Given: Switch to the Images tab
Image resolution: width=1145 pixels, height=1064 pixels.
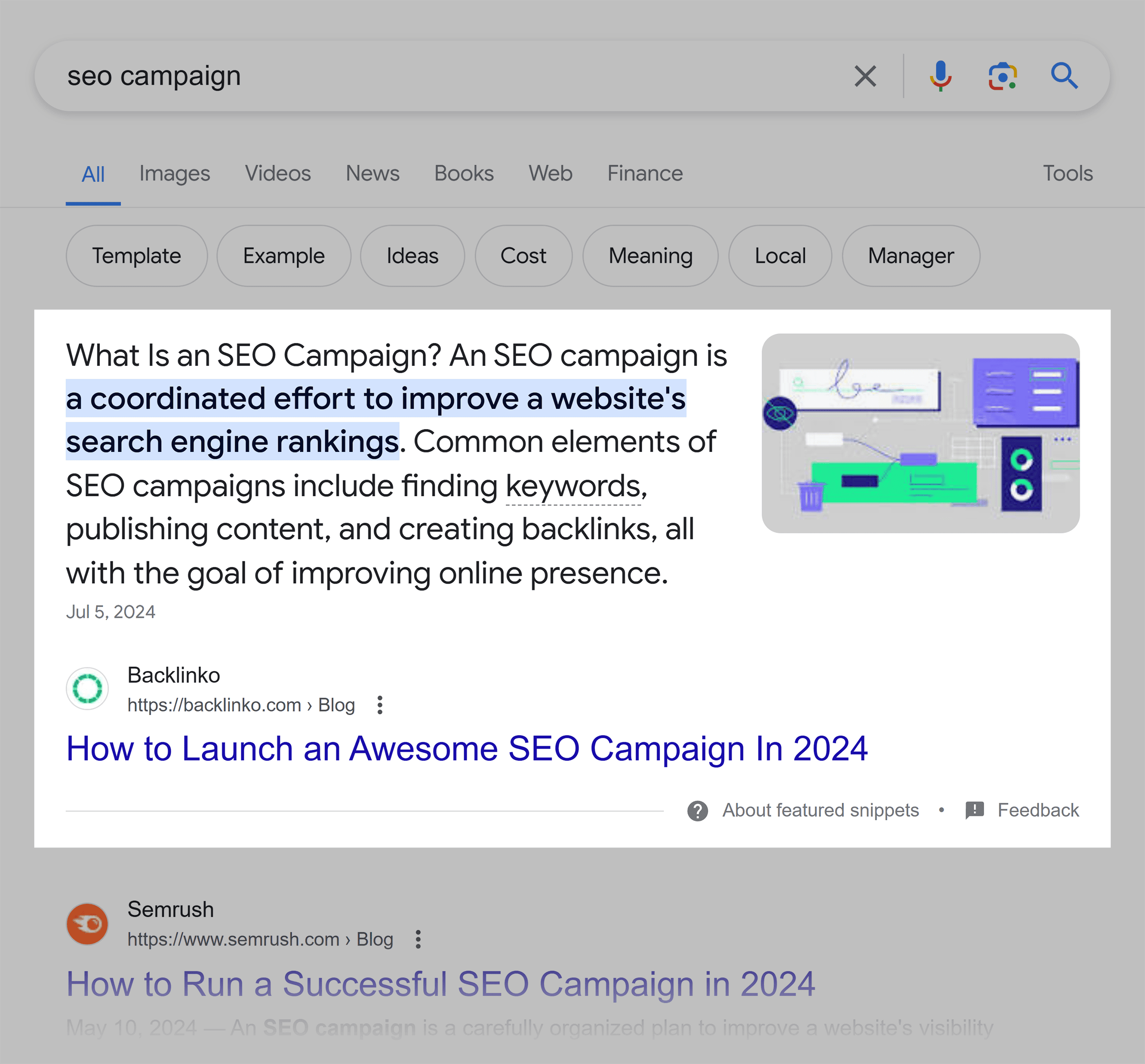Looking at the screenshot, I should click(174, 174).
